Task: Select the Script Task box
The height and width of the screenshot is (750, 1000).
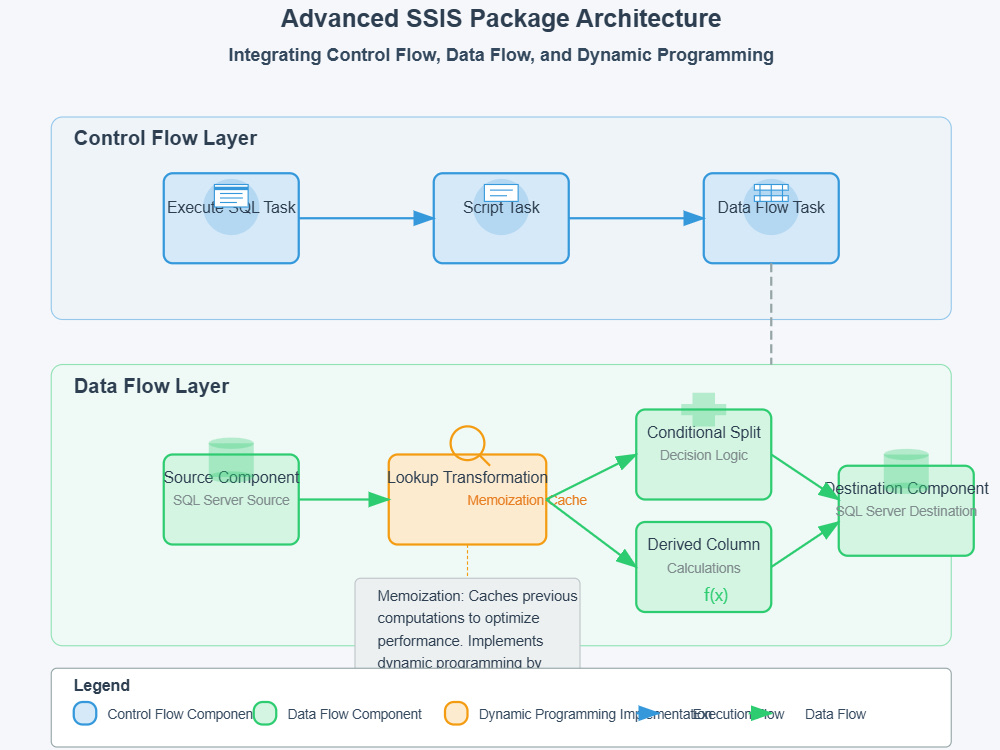Action: tap(501, 218)
